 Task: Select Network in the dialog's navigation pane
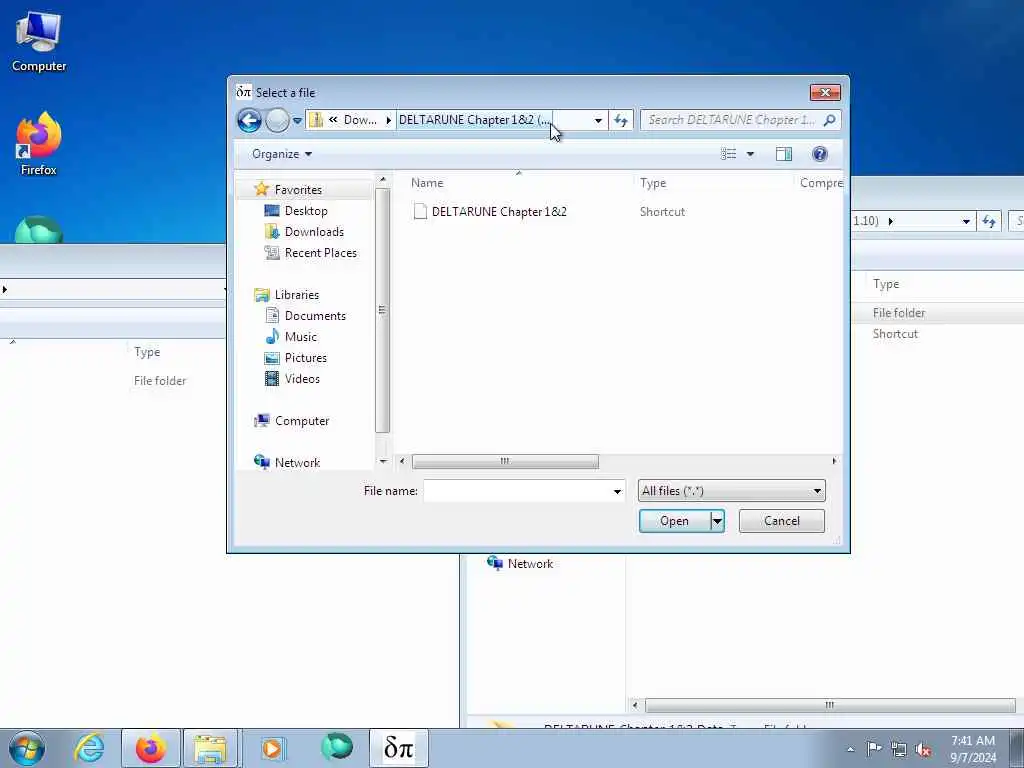coord(297,462)
